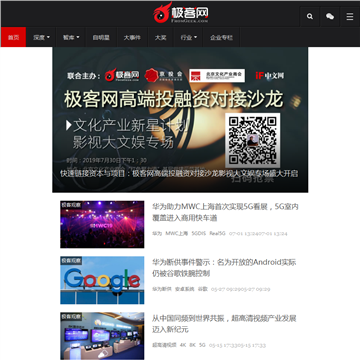Click the 安卓系统 tag
The width and height of the screenshot is (360, 360).
coord(184,289)
